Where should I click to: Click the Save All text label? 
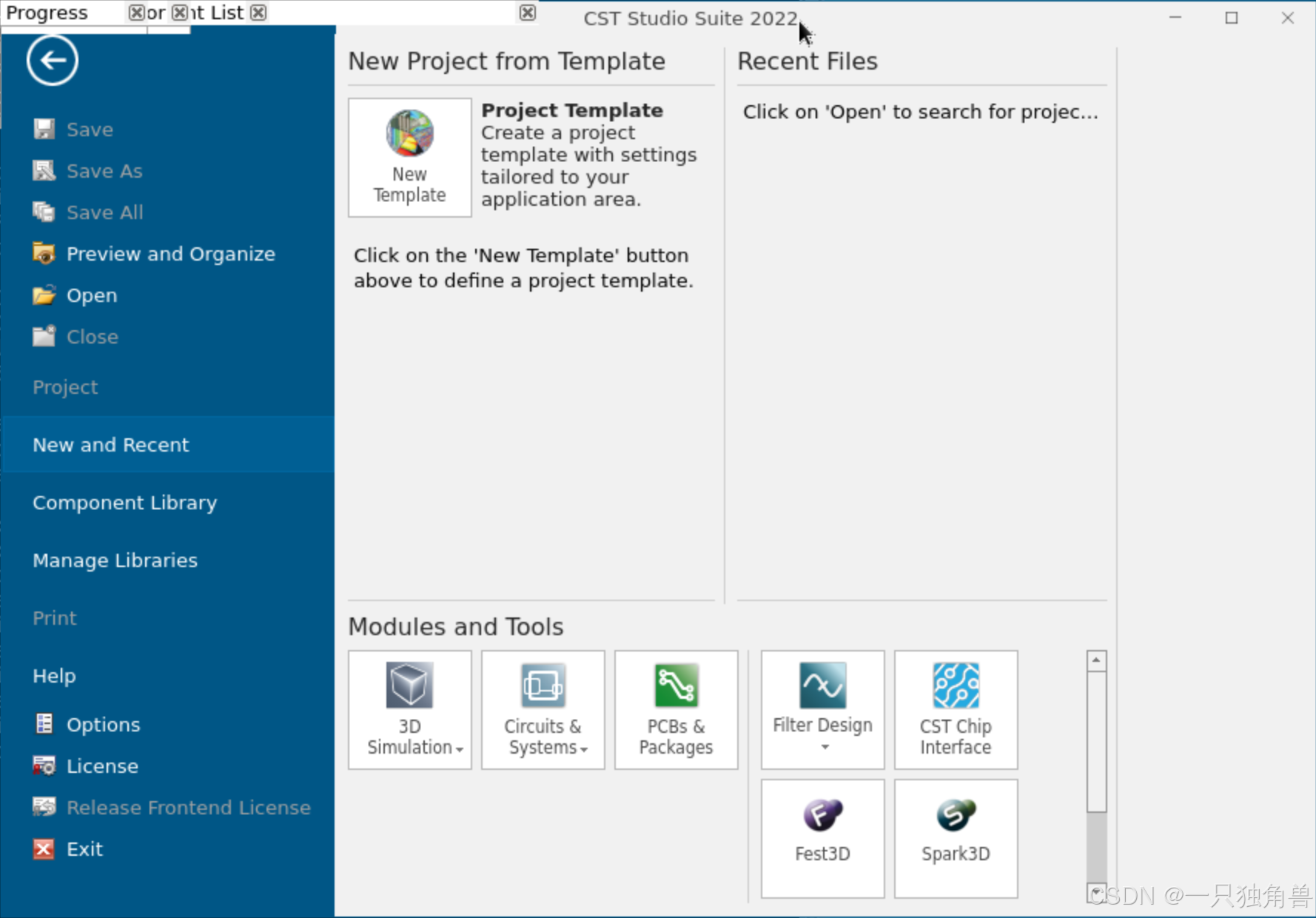[x=105, y=212]
